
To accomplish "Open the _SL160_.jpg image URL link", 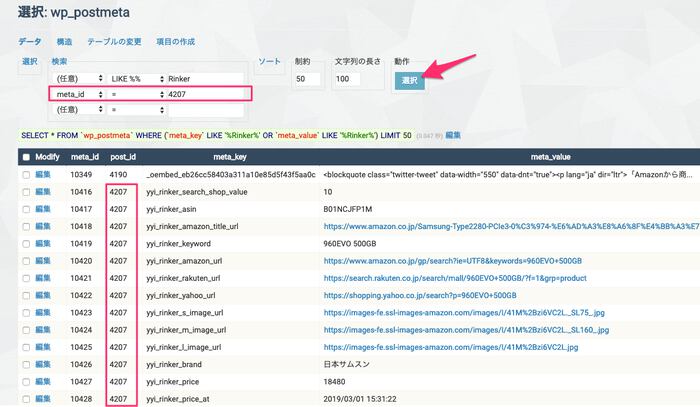I will [x=467, y=330].
